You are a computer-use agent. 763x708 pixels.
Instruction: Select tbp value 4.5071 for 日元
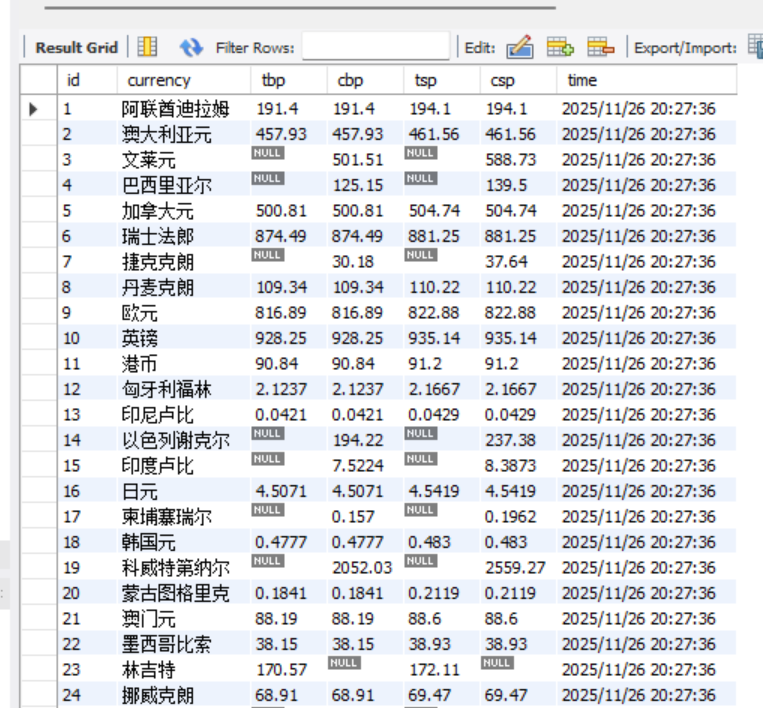coord(289,491)
